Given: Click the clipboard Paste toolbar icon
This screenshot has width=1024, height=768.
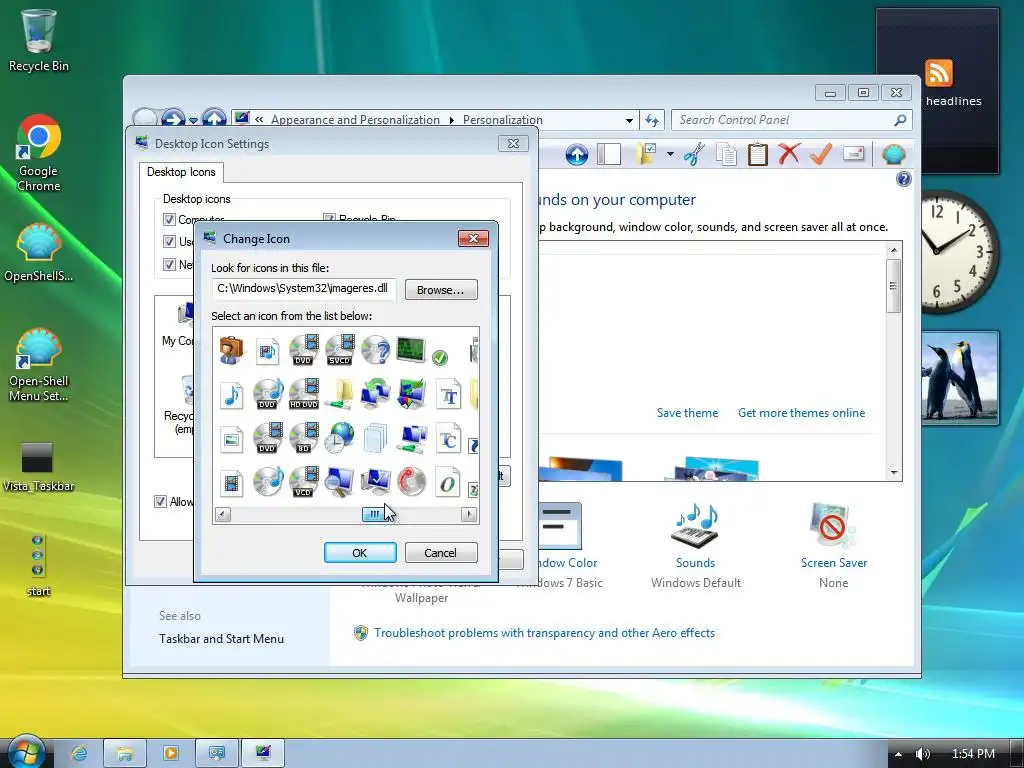Looking at the screenshot, I should tap(758, 155).
